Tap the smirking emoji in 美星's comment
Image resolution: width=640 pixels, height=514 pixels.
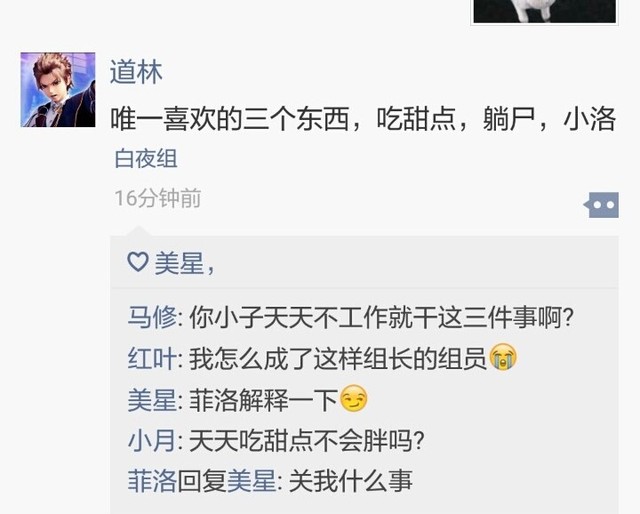coord(353,398)
